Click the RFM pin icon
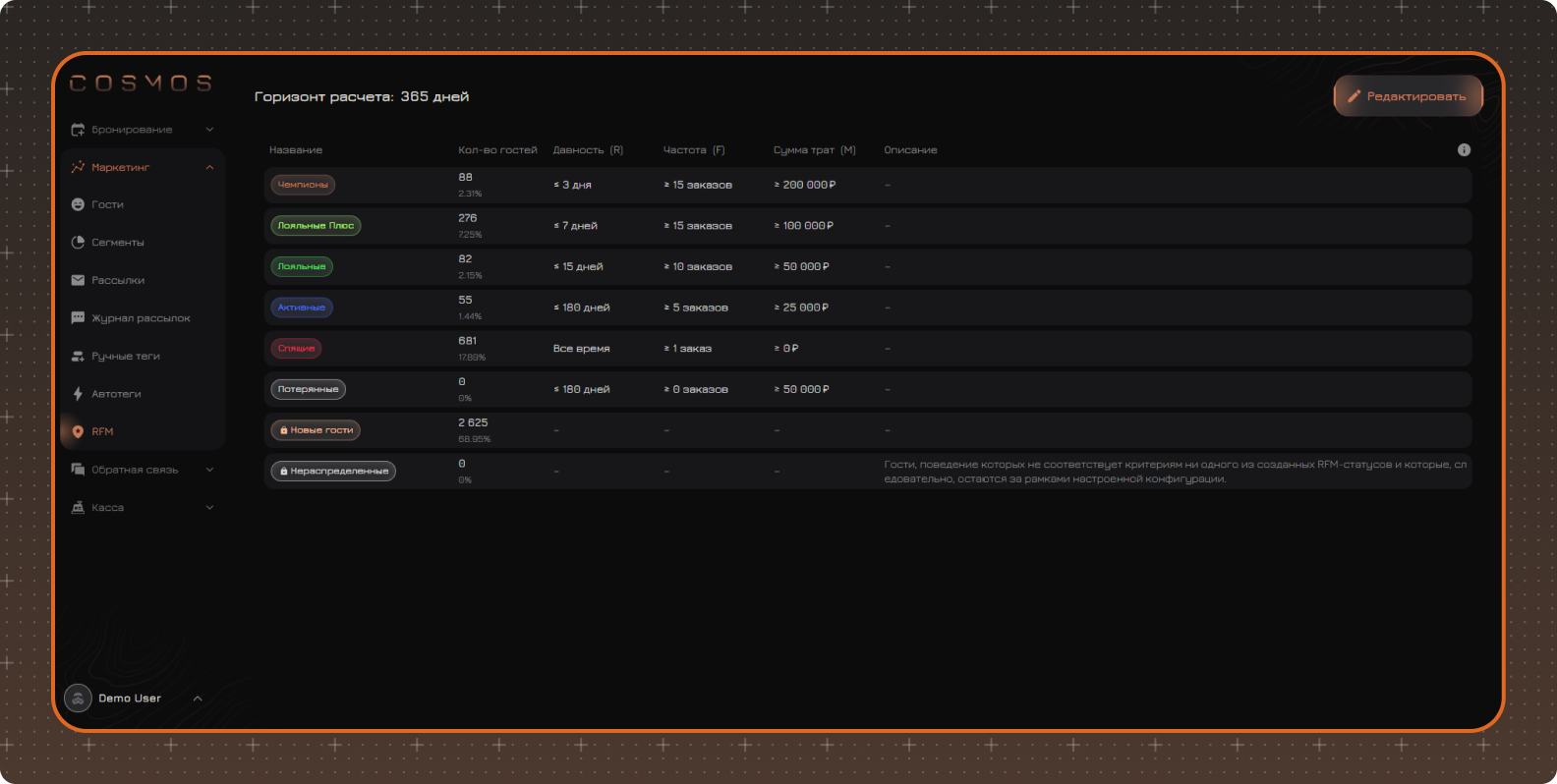Screen dimensions: 1557x784 tap(78, 431)
